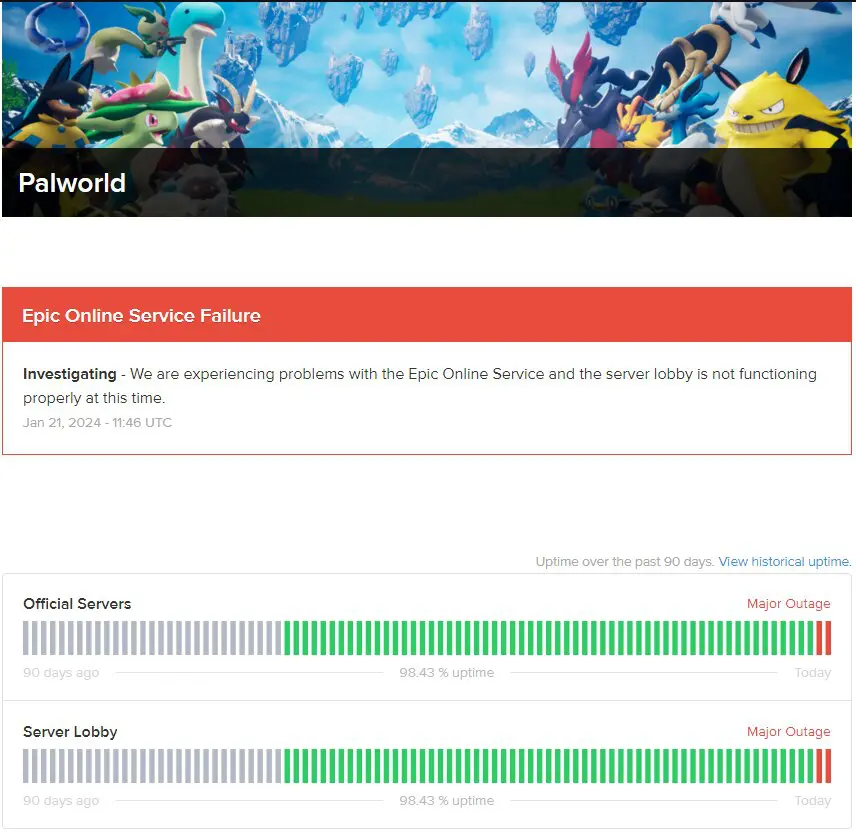Screen dimensions: 856x833
Task: Click the uptime percentage under Official Servers
Action: click(x=447, y=673)
